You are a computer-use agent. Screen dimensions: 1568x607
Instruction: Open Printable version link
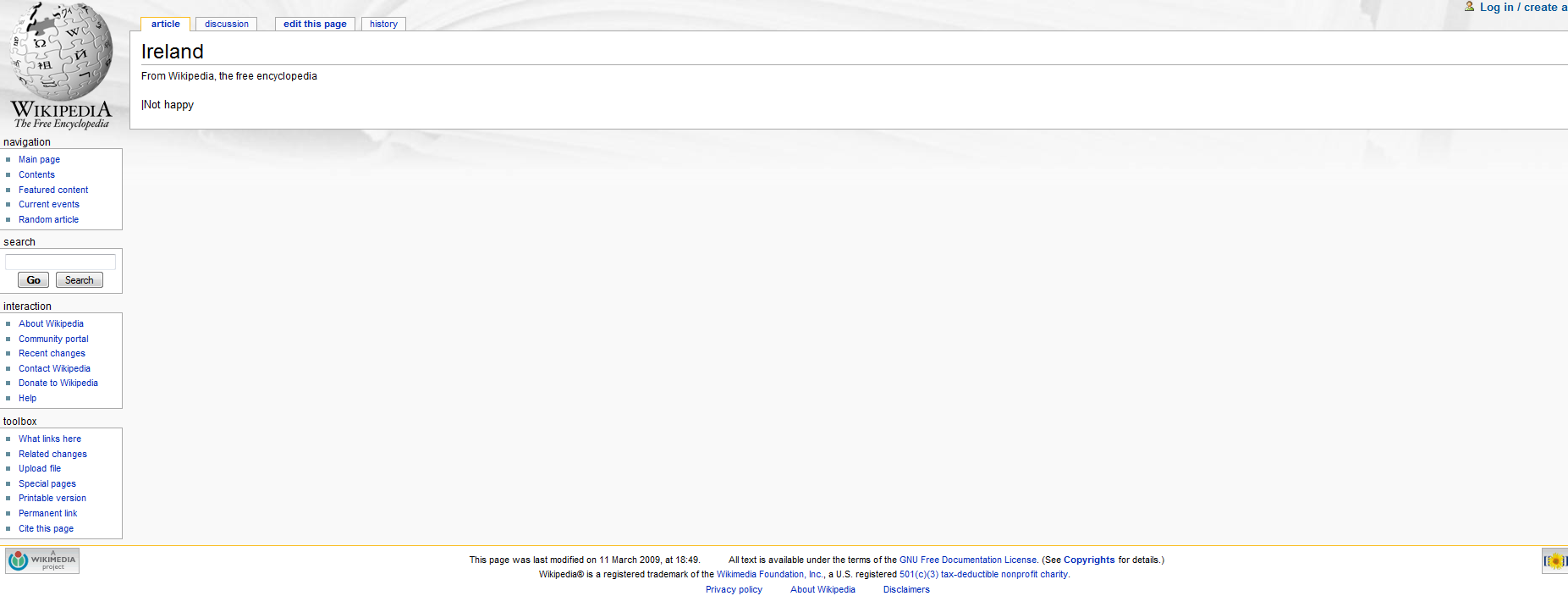[x=52, y=498]
